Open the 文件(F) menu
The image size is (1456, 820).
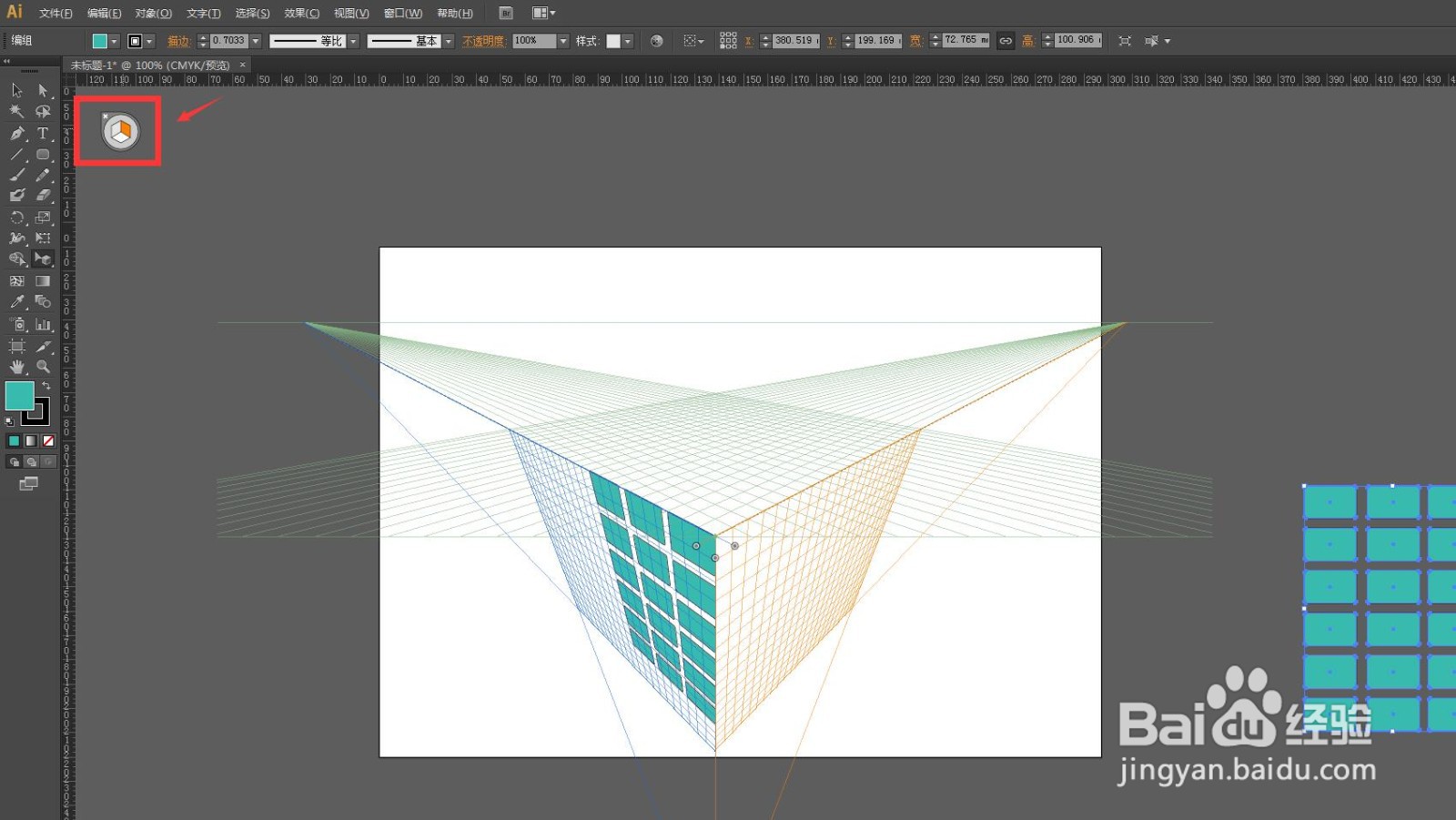[x=56, y=14]
